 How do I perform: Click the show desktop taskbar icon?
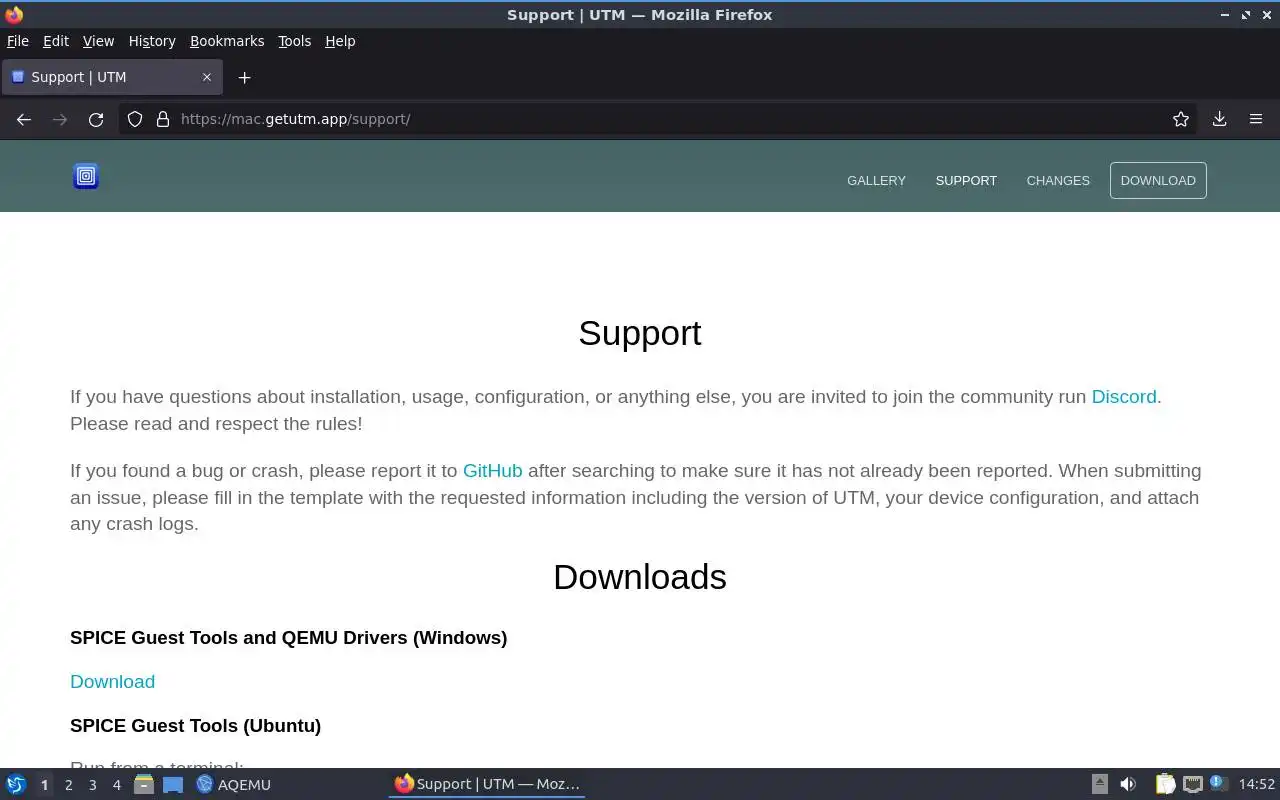173,784
